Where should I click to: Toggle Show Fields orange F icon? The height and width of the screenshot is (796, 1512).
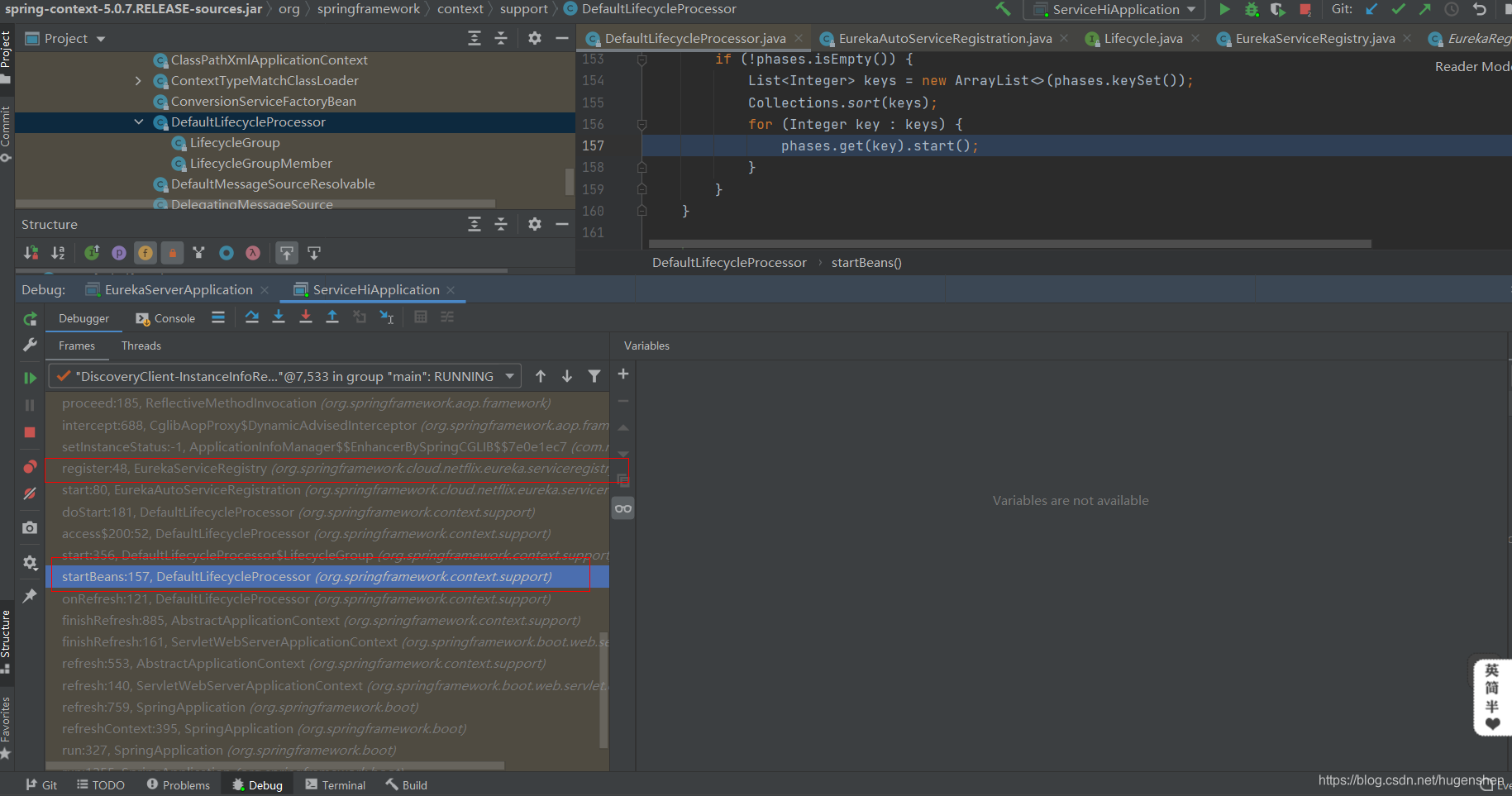pos(145,253)
